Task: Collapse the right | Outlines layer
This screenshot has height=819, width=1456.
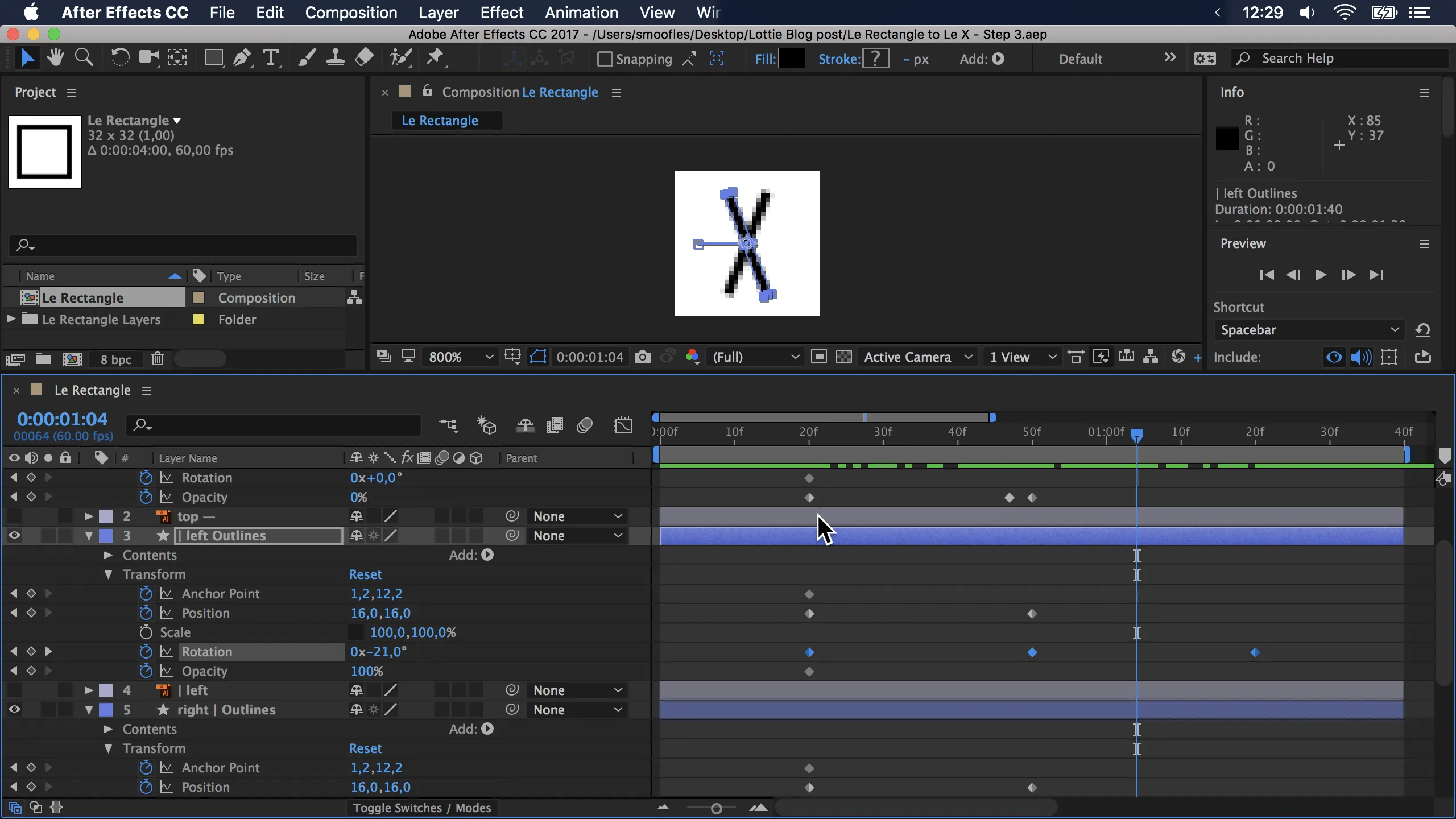Action: pyautogui.click(x=89, y=710)
